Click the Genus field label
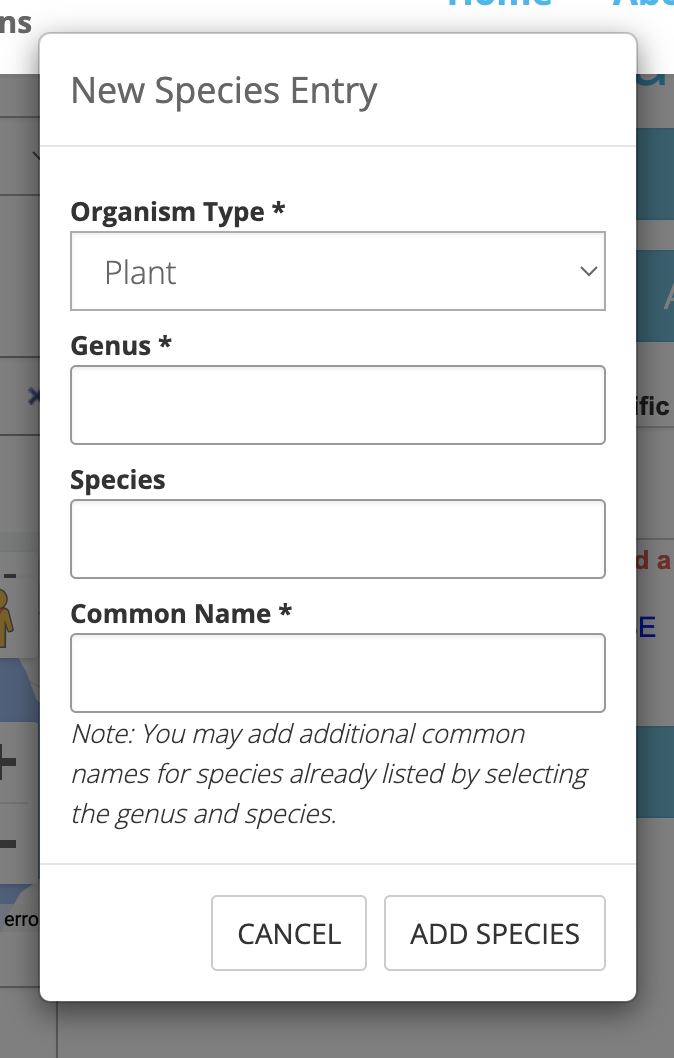This screenshot has height=1058, width=674. [x=120, y=346]
